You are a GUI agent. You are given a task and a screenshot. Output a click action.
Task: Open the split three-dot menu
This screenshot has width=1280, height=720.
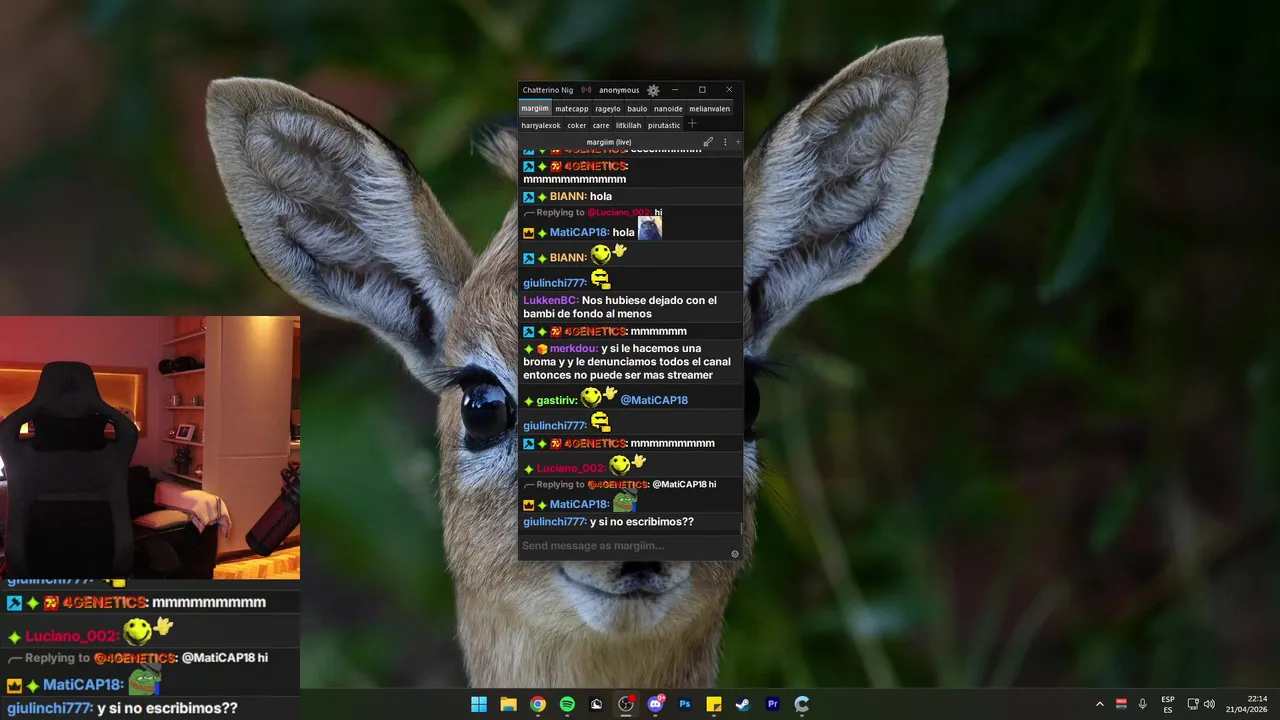pyautogui.click(x=725, y=142)
